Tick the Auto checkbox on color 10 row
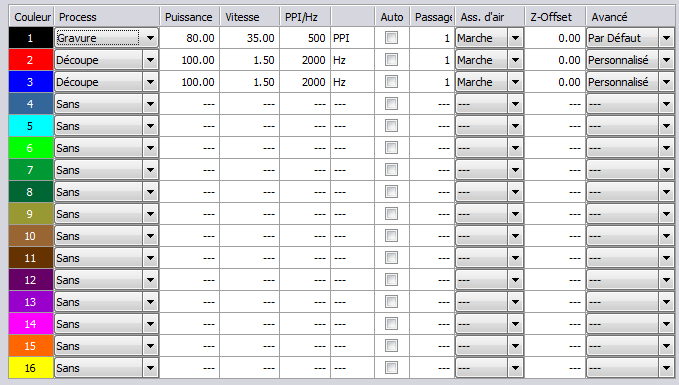This screenshot has height=385, width=679. click(x=391, y=236)
